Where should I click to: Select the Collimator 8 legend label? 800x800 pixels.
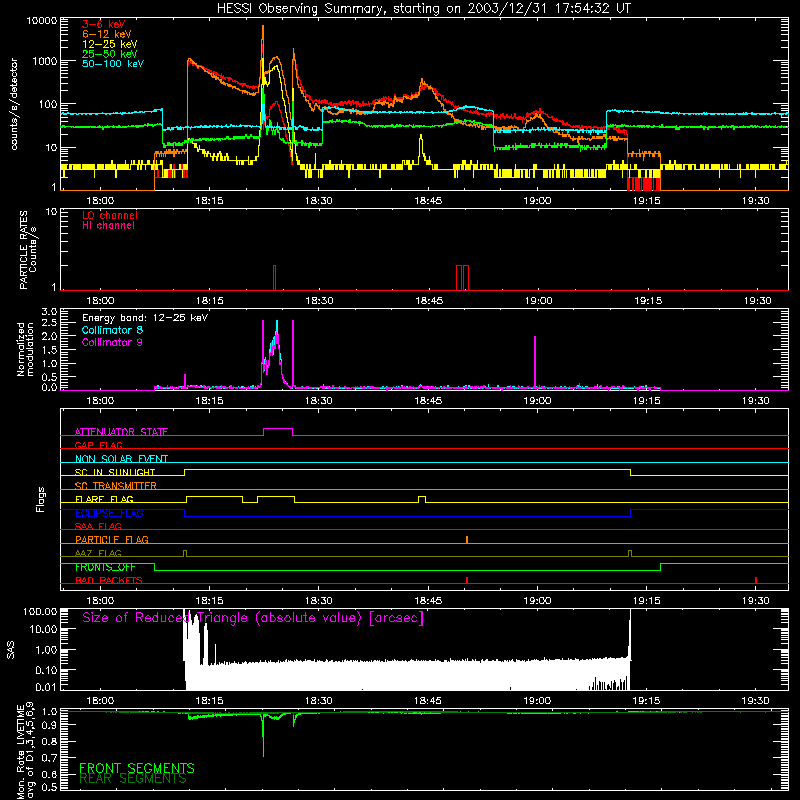pos(112,330)
